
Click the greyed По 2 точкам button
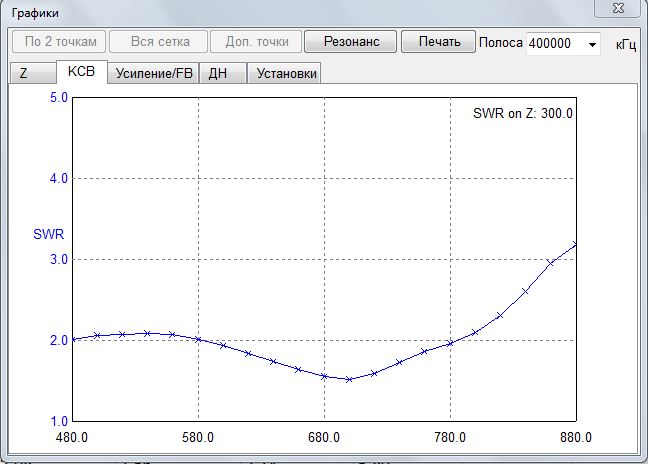tap(59, 42)
